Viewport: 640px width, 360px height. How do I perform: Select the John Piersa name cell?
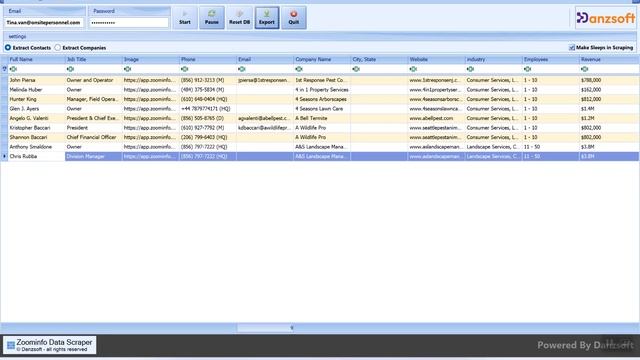[x=36, y=80]
